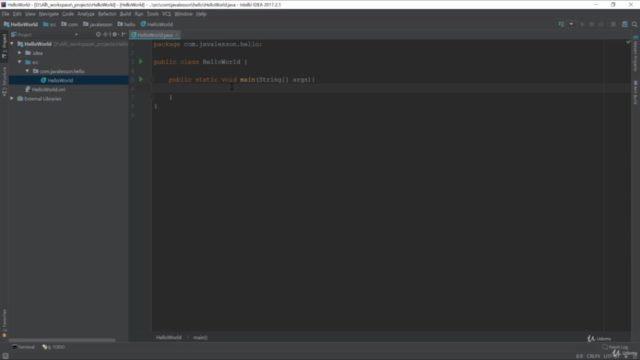The width and height of the screenshot is (640, 360).
Task: Click src breadcrumb in navigation bar
Action: coord(50,24)
